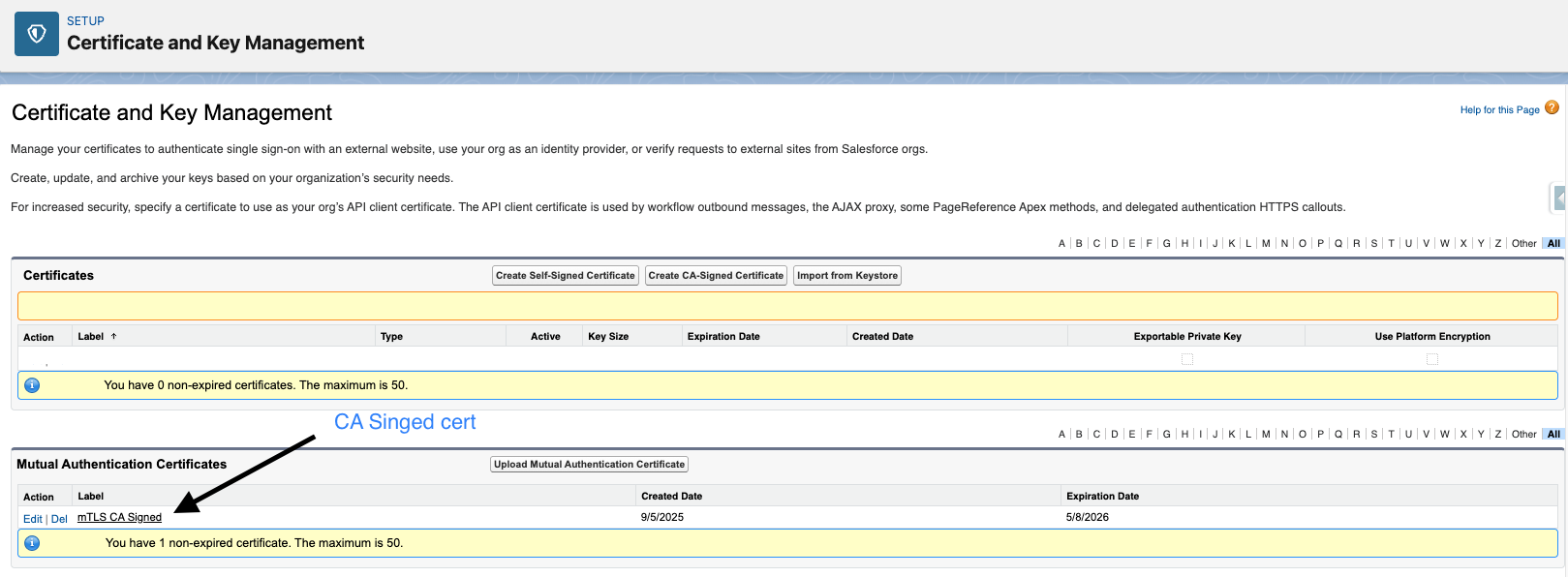Screen dimensions: 1568x577
Task: Click Upload Mutual Authentication Certificate button
Action: click(x=589, y=465)
